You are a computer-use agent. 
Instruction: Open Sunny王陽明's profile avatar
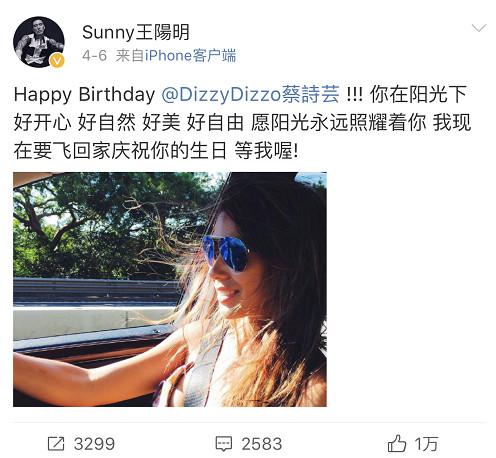pos(38,42)
